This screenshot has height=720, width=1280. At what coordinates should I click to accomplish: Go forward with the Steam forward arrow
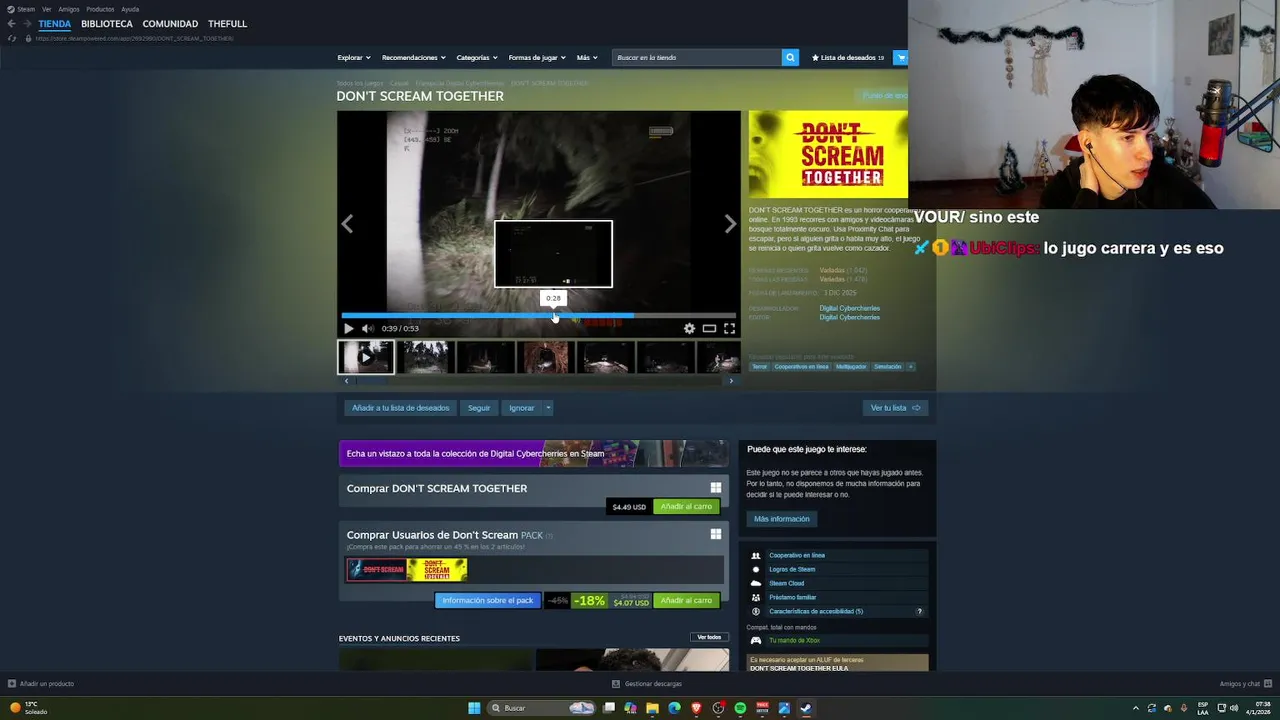pyautogui.click(x=27, y=23)
